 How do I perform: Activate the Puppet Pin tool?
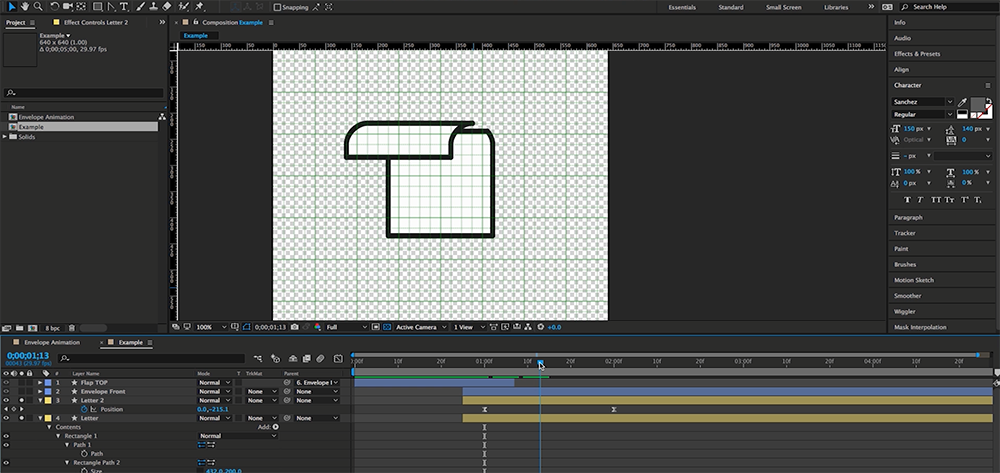pyautogui.click(x=200, y=7)
